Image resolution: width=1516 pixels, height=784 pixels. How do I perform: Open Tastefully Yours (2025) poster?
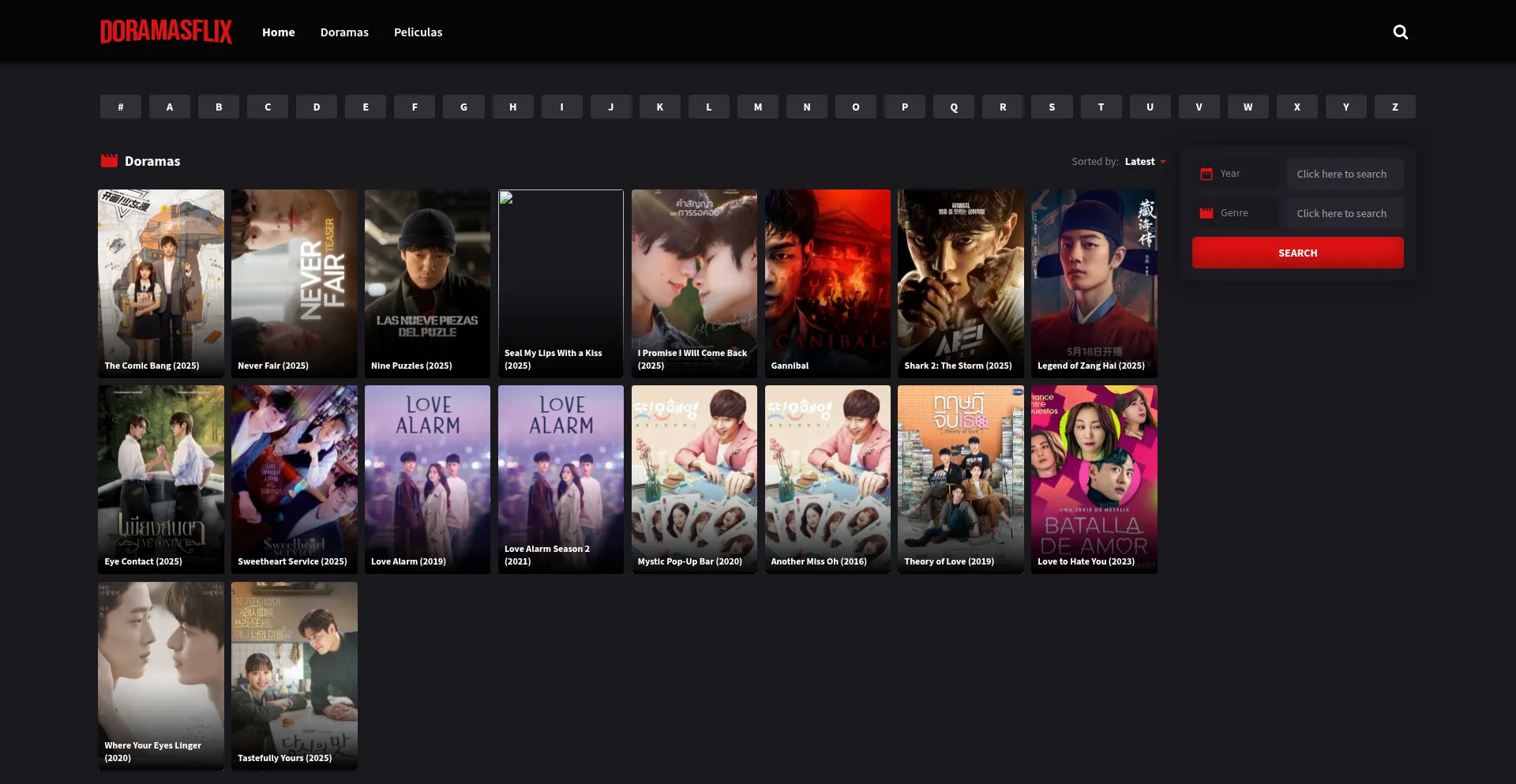click(295, 676)
